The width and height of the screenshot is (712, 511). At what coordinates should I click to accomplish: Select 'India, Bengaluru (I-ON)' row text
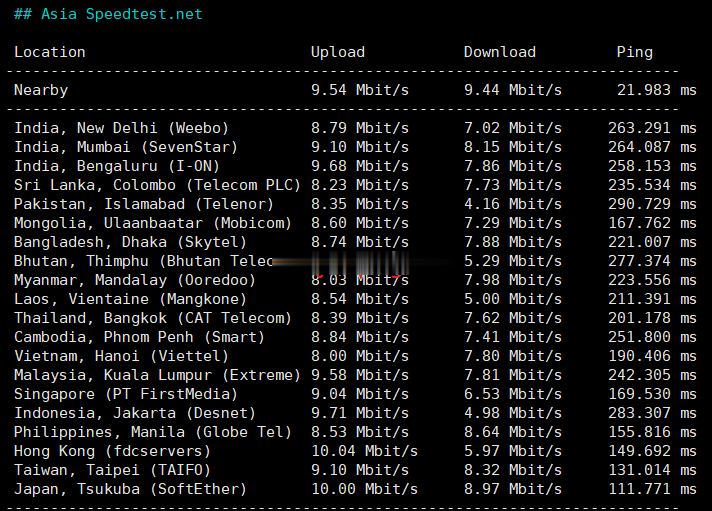pos(117,166)
